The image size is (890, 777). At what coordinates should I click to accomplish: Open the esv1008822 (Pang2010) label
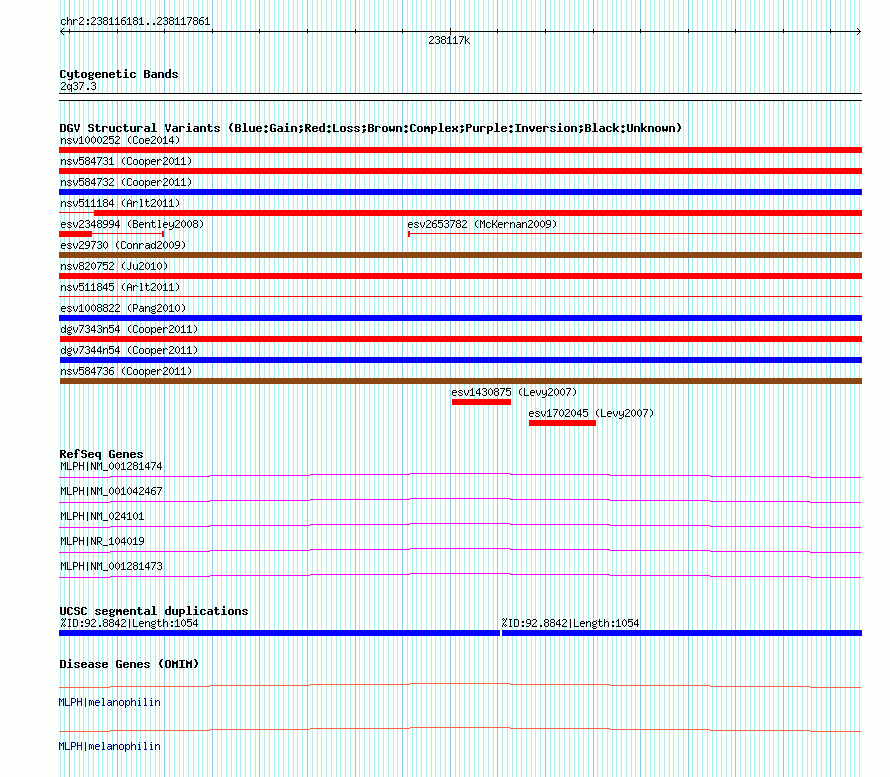(123, 308)
